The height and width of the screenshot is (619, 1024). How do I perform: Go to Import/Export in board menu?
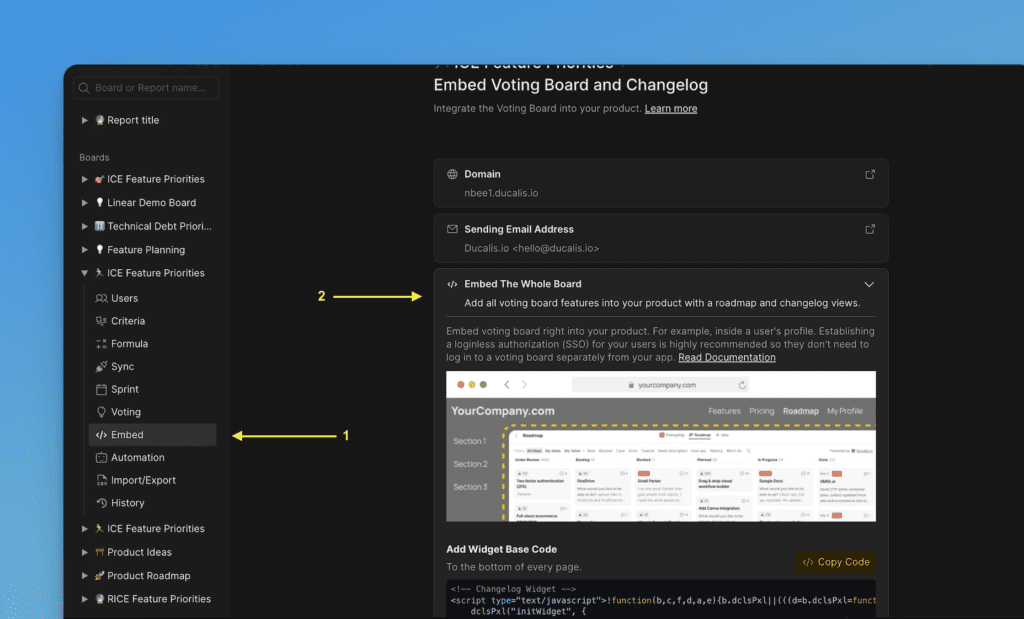point(143,480)
